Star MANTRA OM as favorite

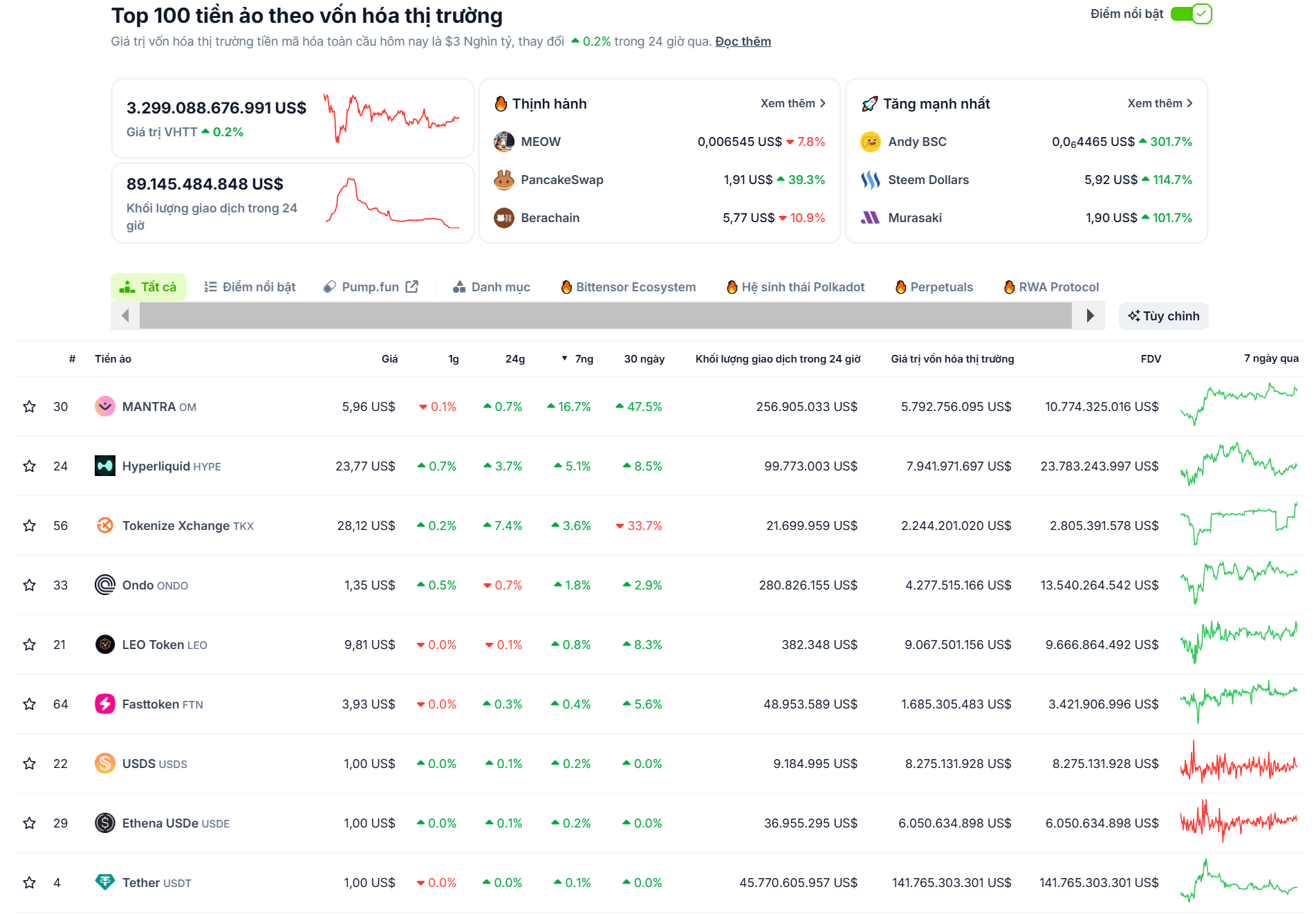(29, 407)
